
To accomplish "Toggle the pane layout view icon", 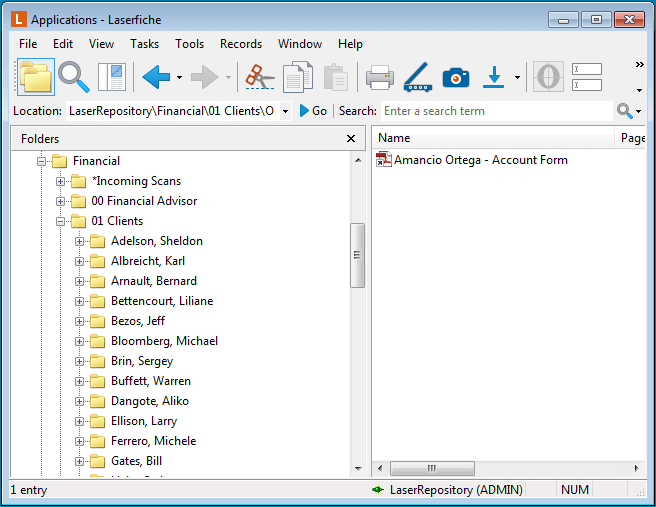I will pos(112,77).
